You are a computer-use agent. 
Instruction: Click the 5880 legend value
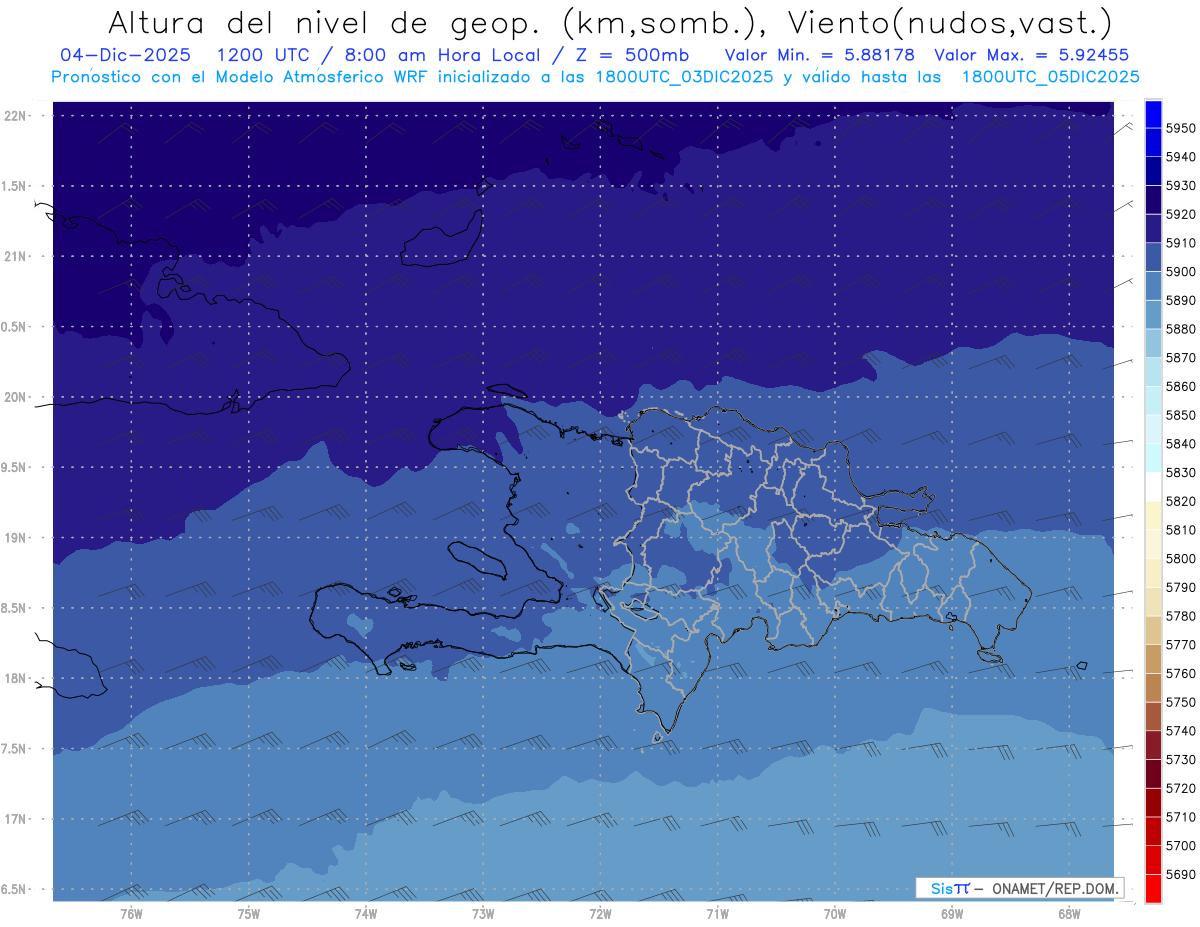(1180, 329)
